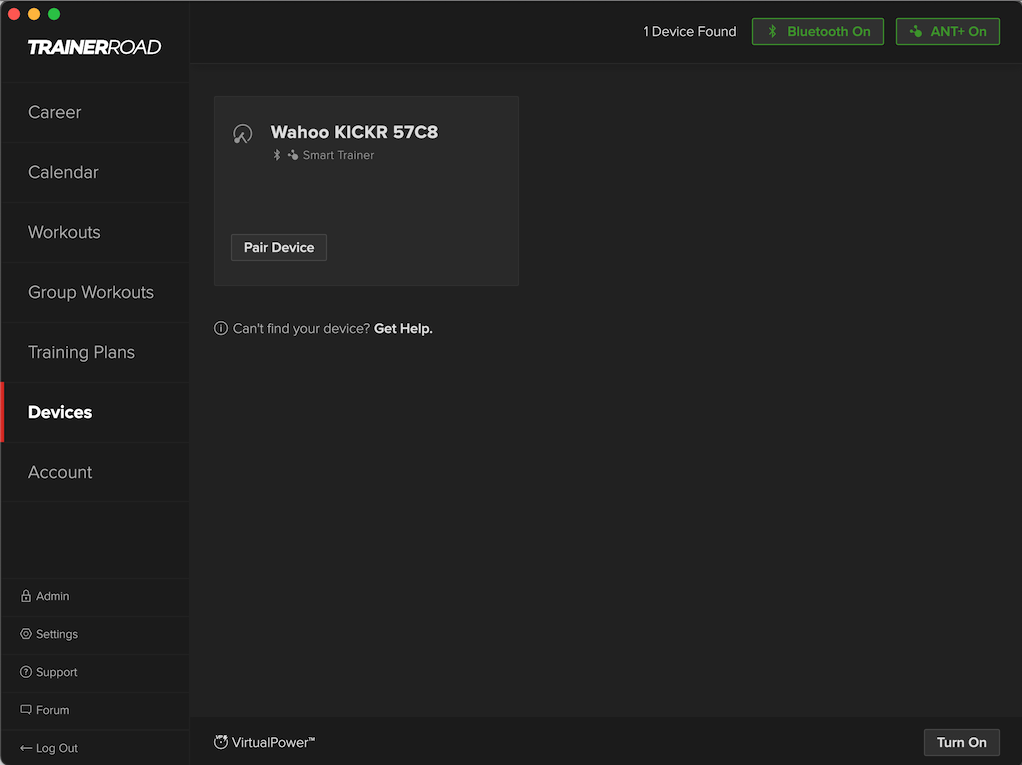The height and width of the screenshot is (765, 1022).
Task: Open Settings from the sidebar
Action: tap(95, 634)
